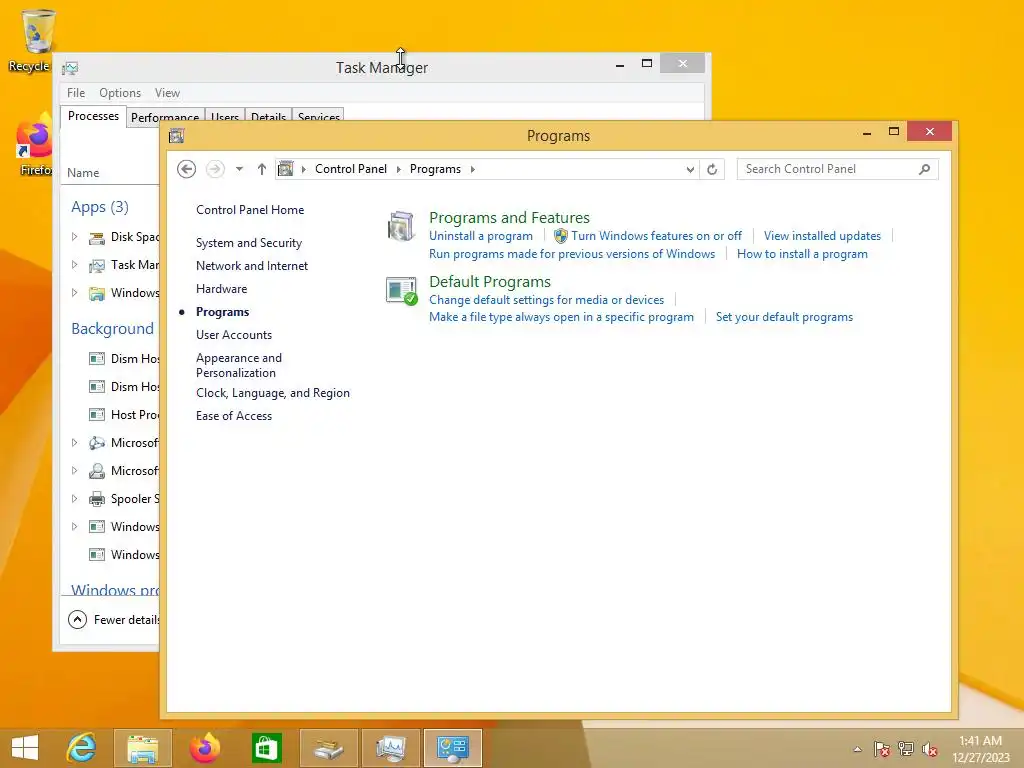The image size is (1024, 768).
Task: Open the Options menu in Task Manager
Action: tap(120, 93)
